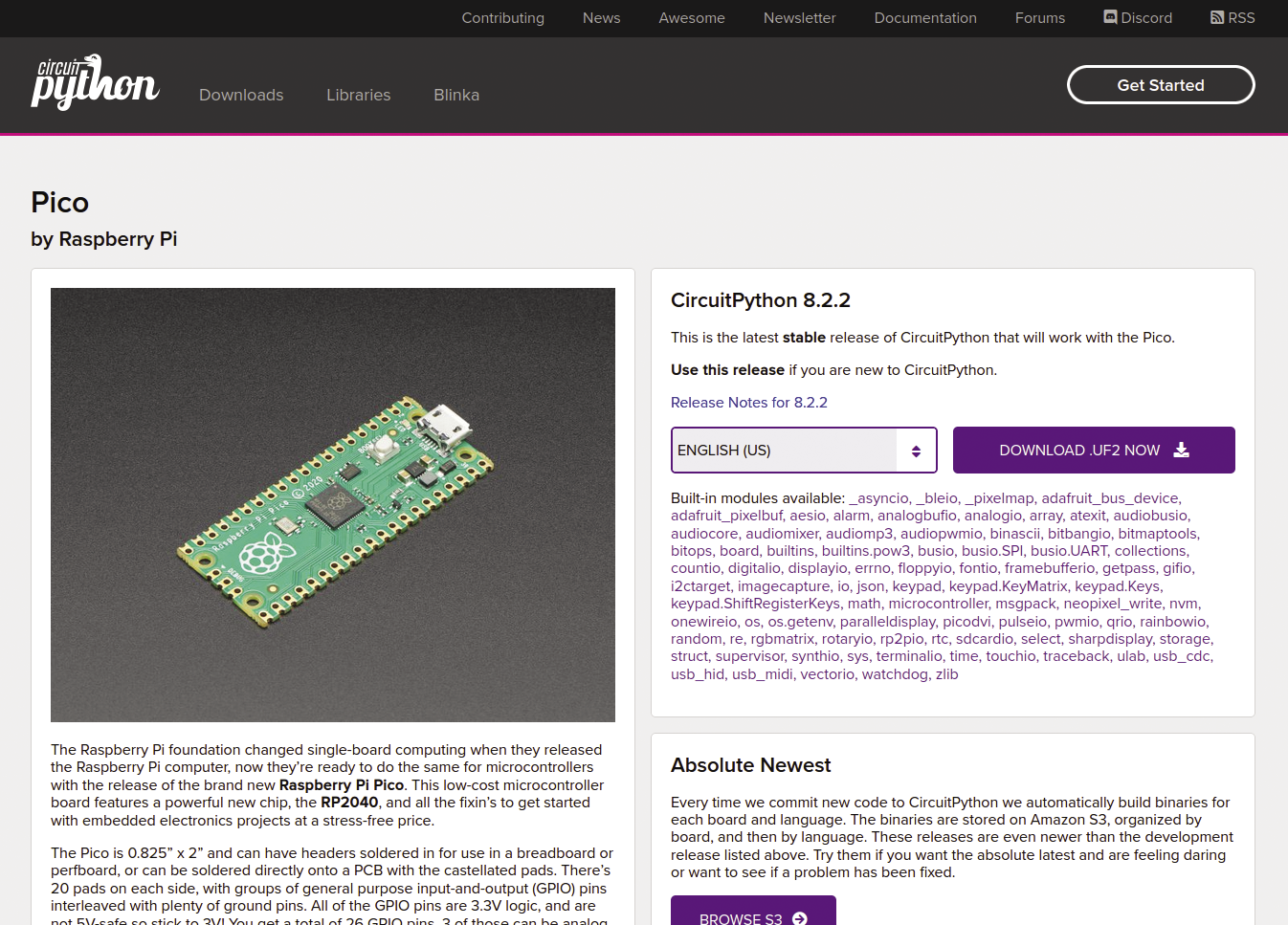View the Raspberry Pi Pico board photo
Screen dimensions: 1288x925
pyautogui.click(x=333, y=505)
